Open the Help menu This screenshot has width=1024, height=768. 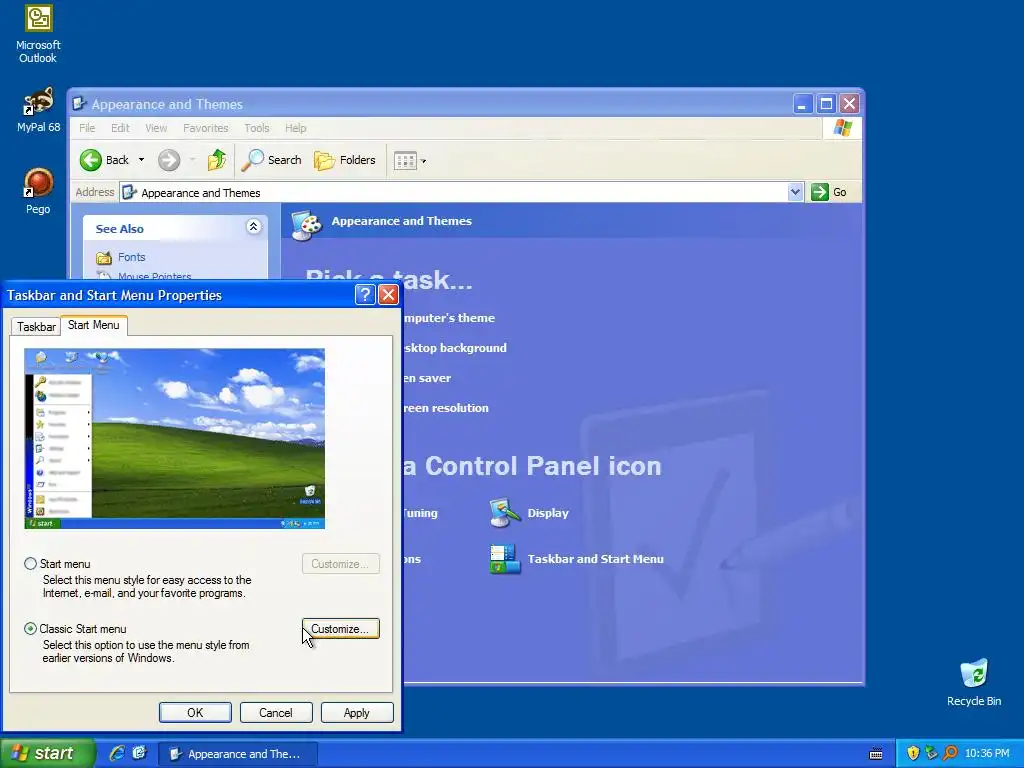point(295,128)
